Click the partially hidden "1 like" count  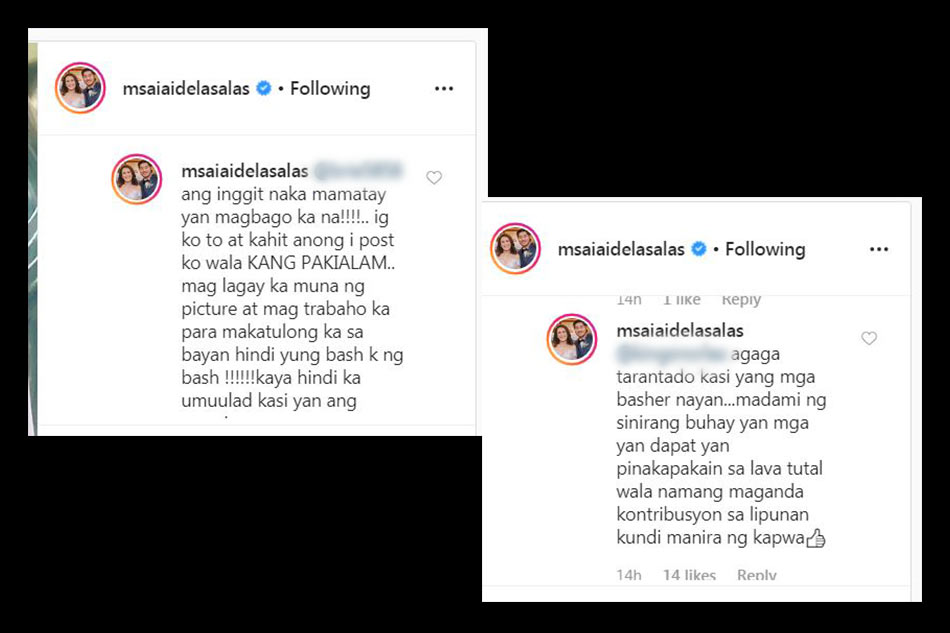681,300
